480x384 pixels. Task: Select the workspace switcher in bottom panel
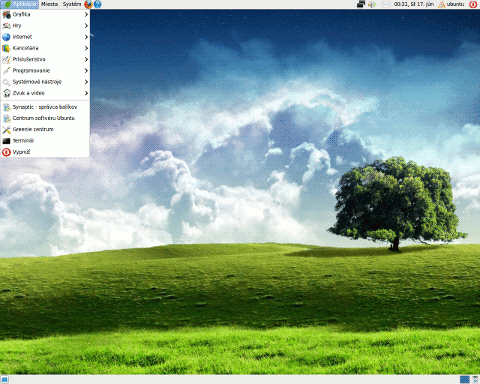[x=464, y=379]
